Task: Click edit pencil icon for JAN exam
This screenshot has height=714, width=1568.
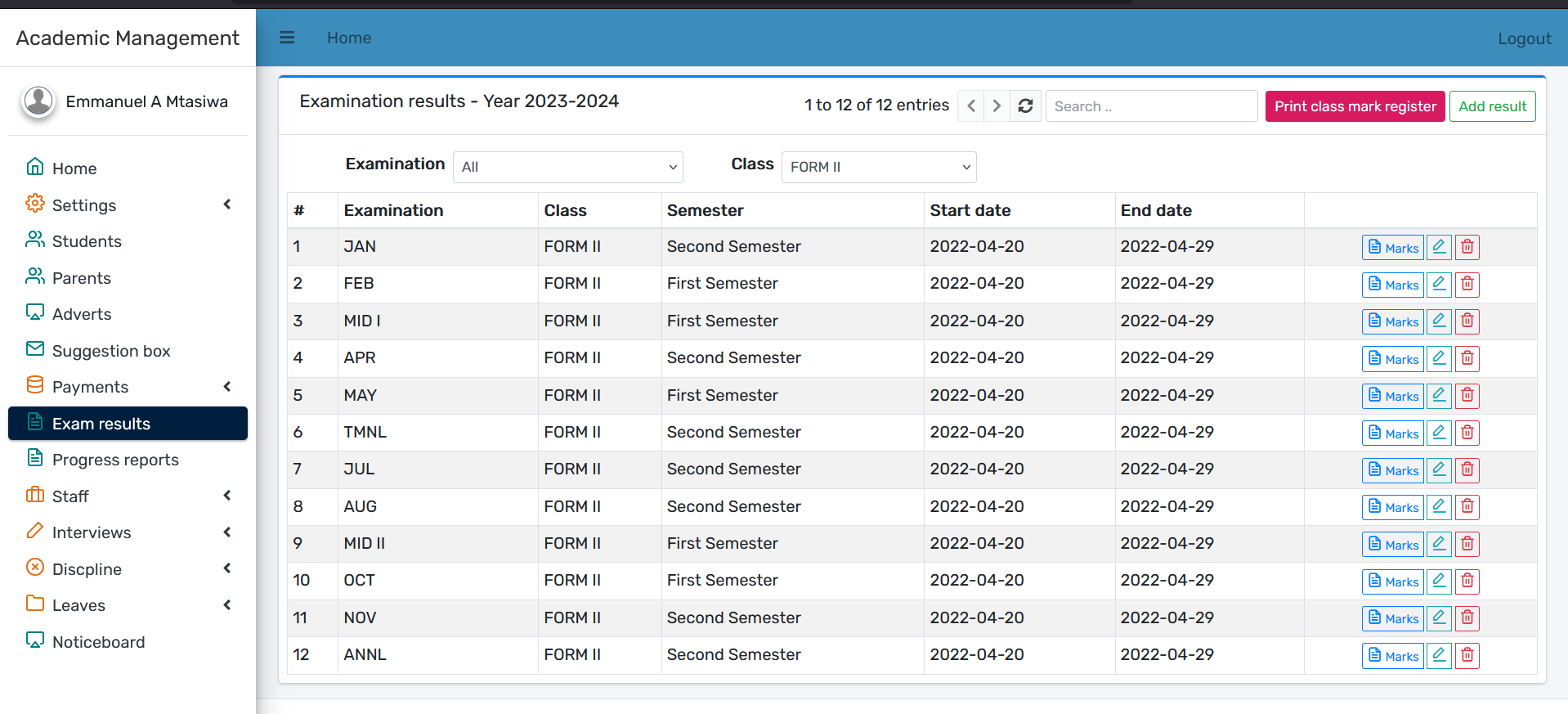Action: [x=1439, y=247]
